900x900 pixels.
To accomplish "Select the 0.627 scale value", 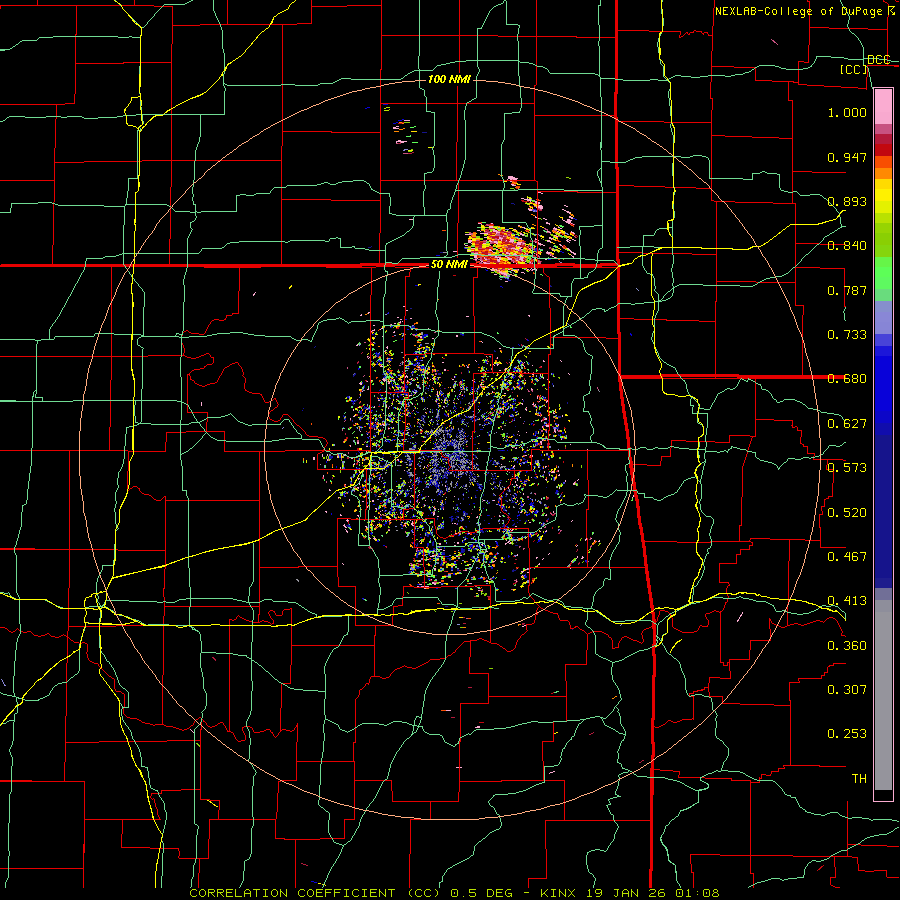I will pyautogui.click(x=847, y=424).
